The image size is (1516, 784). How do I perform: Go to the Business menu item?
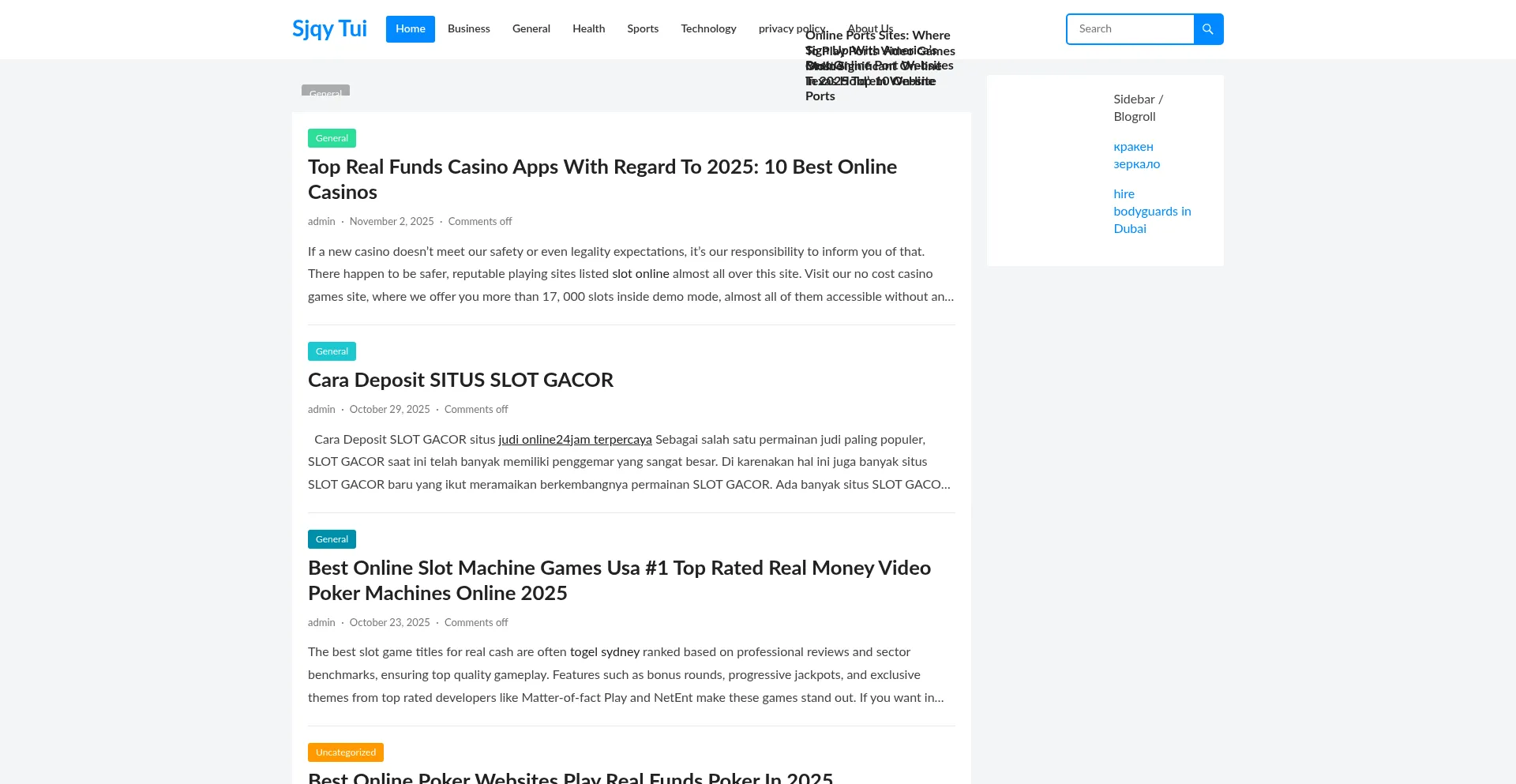point(468,29)
